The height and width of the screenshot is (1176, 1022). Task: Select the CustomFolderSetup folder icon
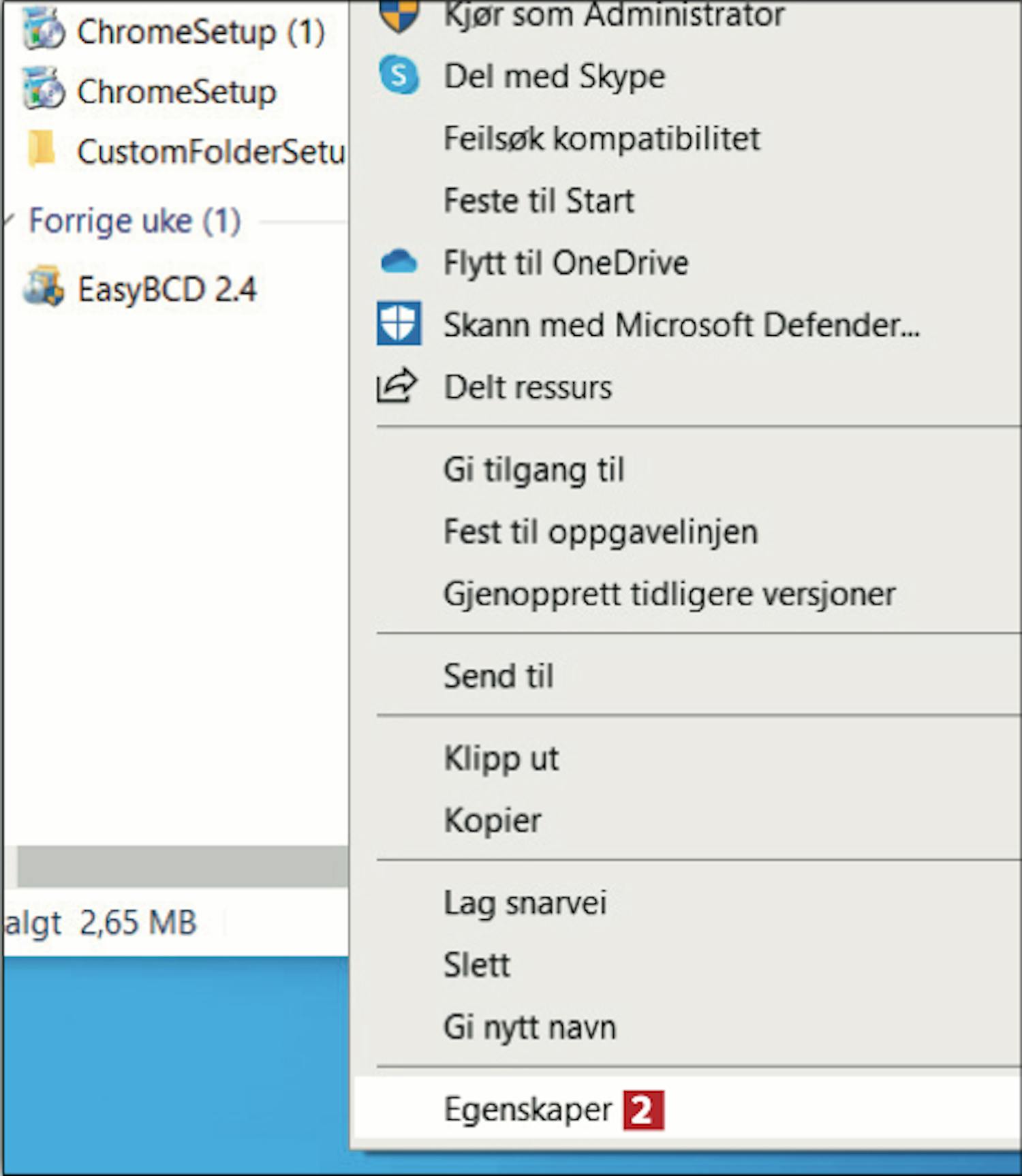click(x=41, y=150)
